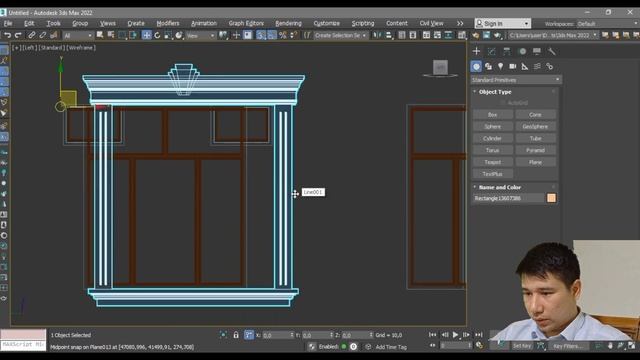640x360 pixels.
Task: Click the Torus primitive button
Action: 493,150
